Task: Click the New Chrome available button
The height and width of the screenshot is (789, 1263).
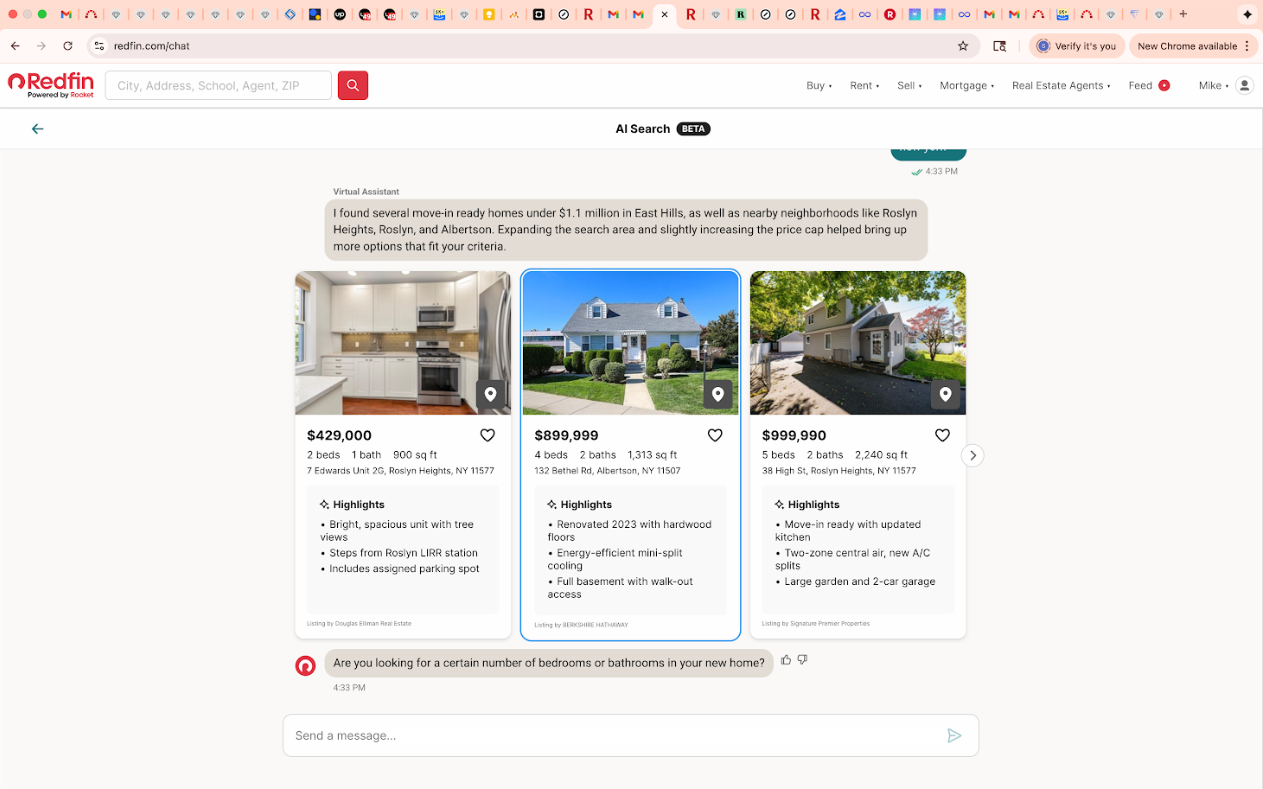Action: [x=1192, y=46]
